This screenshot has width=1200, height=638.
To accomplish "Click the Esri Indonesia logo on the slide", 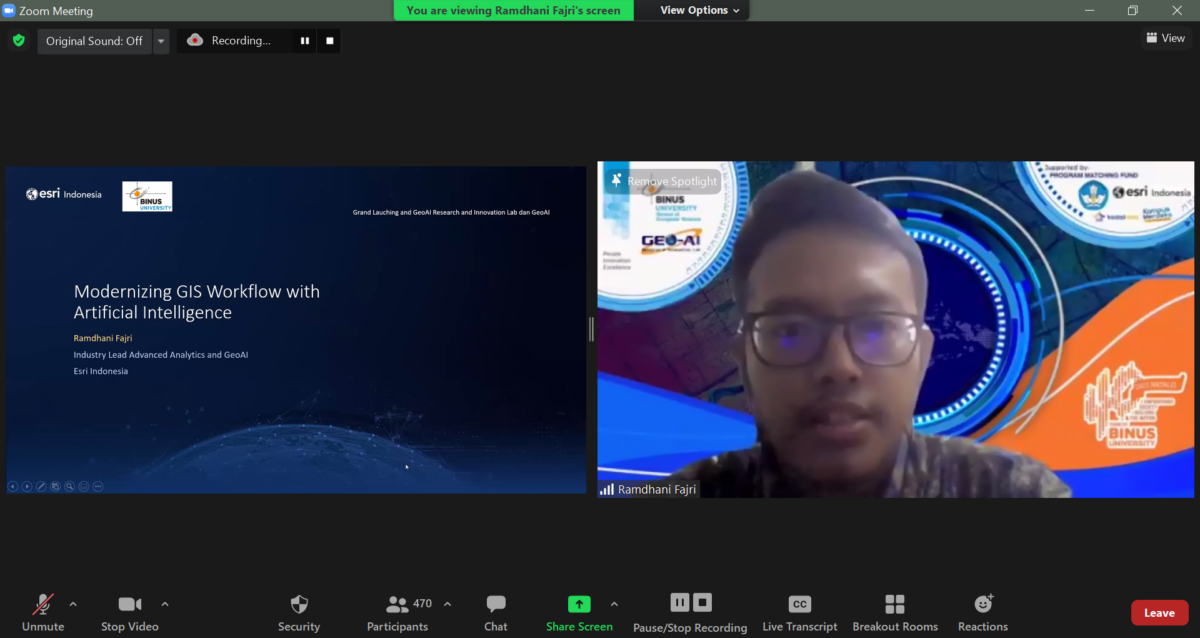I will [64, 194].
